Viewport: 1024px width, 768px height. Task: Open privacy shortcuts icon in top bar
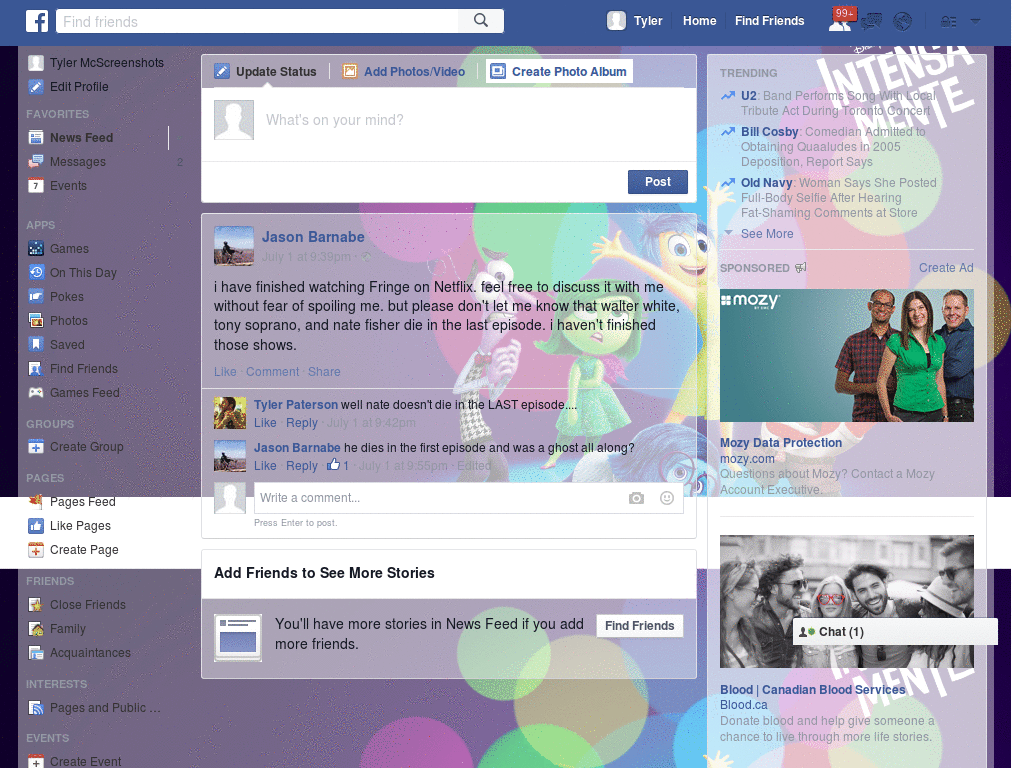pyautogui.click(x=948, y=22)
